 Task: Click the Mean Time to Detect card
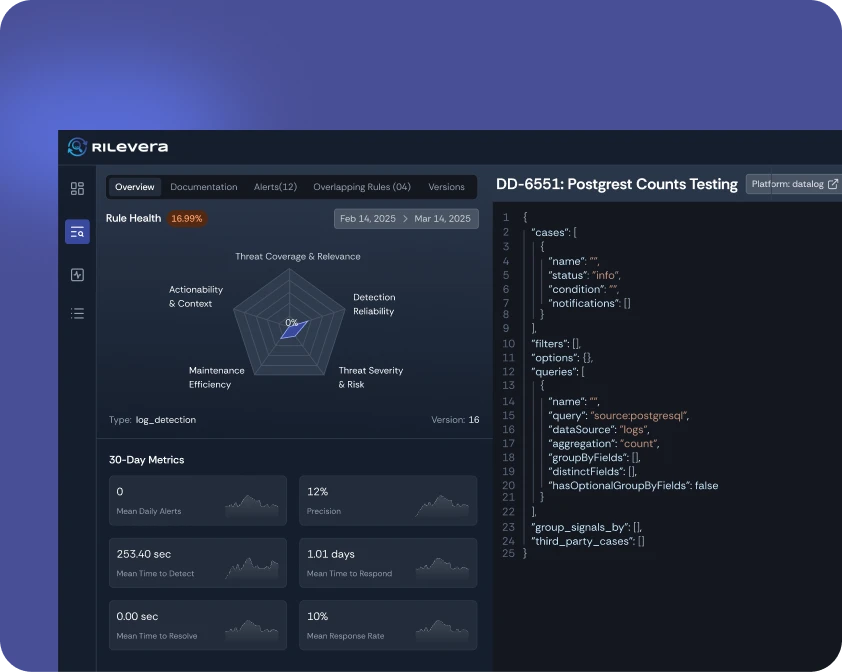click(x=198, y=563)
